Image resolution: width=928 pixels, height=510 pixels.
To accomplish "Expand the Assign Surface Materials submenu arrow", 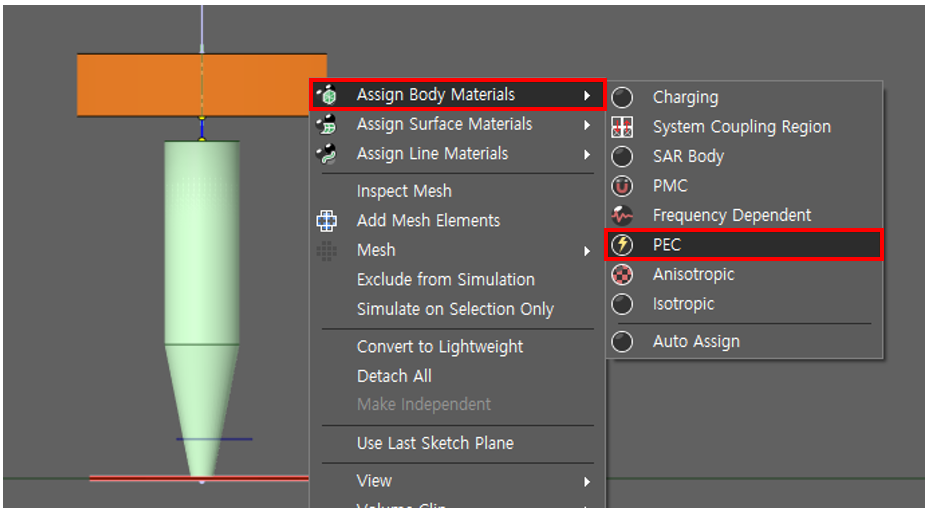I will (587, 125).
